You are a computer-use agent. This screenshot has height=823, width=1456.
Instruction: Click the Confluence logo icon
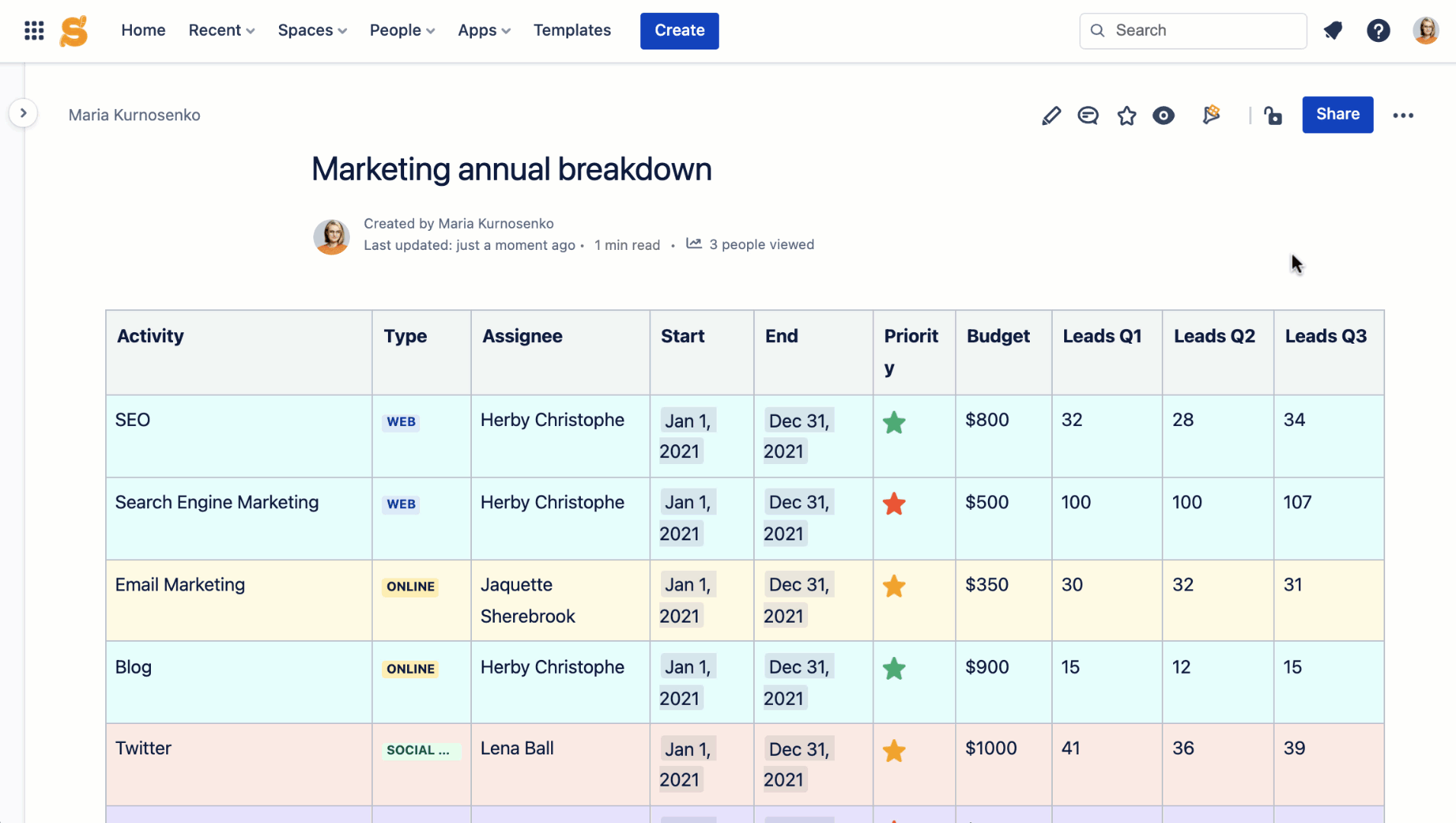click(x=74, y=30)
